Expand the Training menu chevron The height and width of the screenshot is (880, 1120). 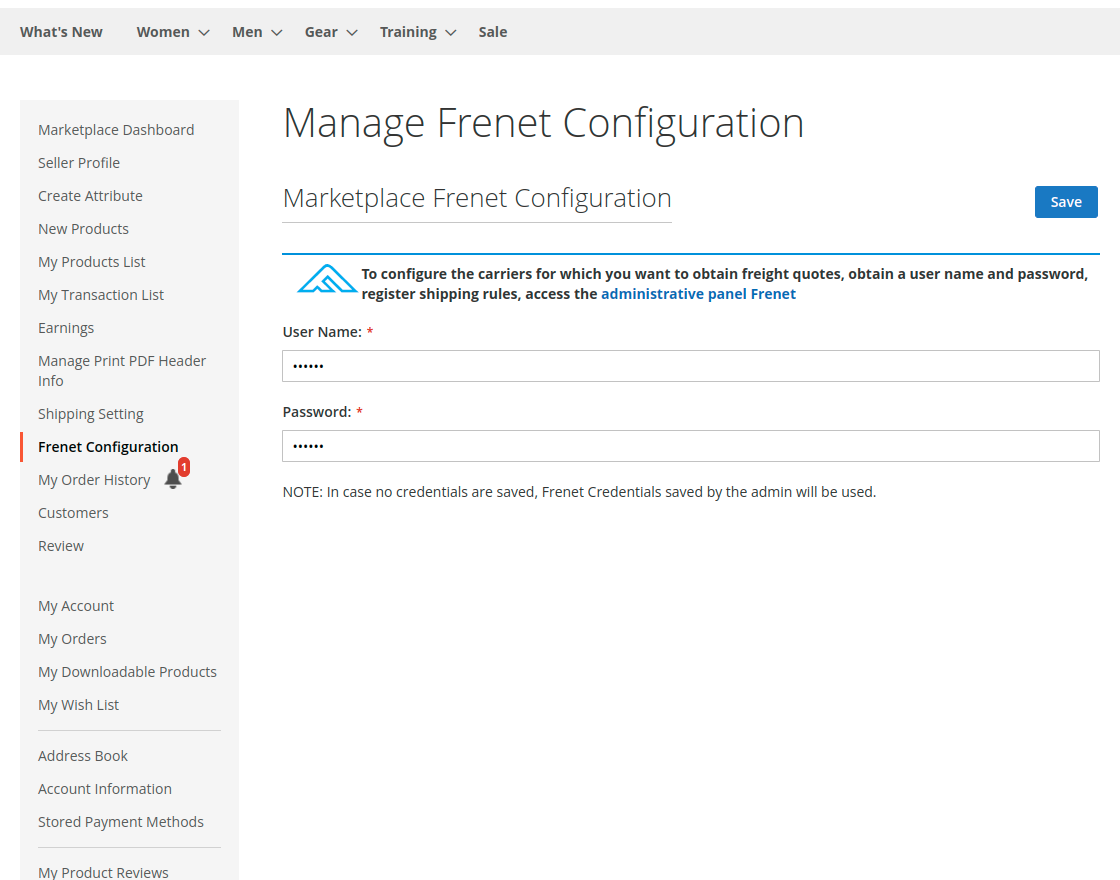[x=451, y=33]
